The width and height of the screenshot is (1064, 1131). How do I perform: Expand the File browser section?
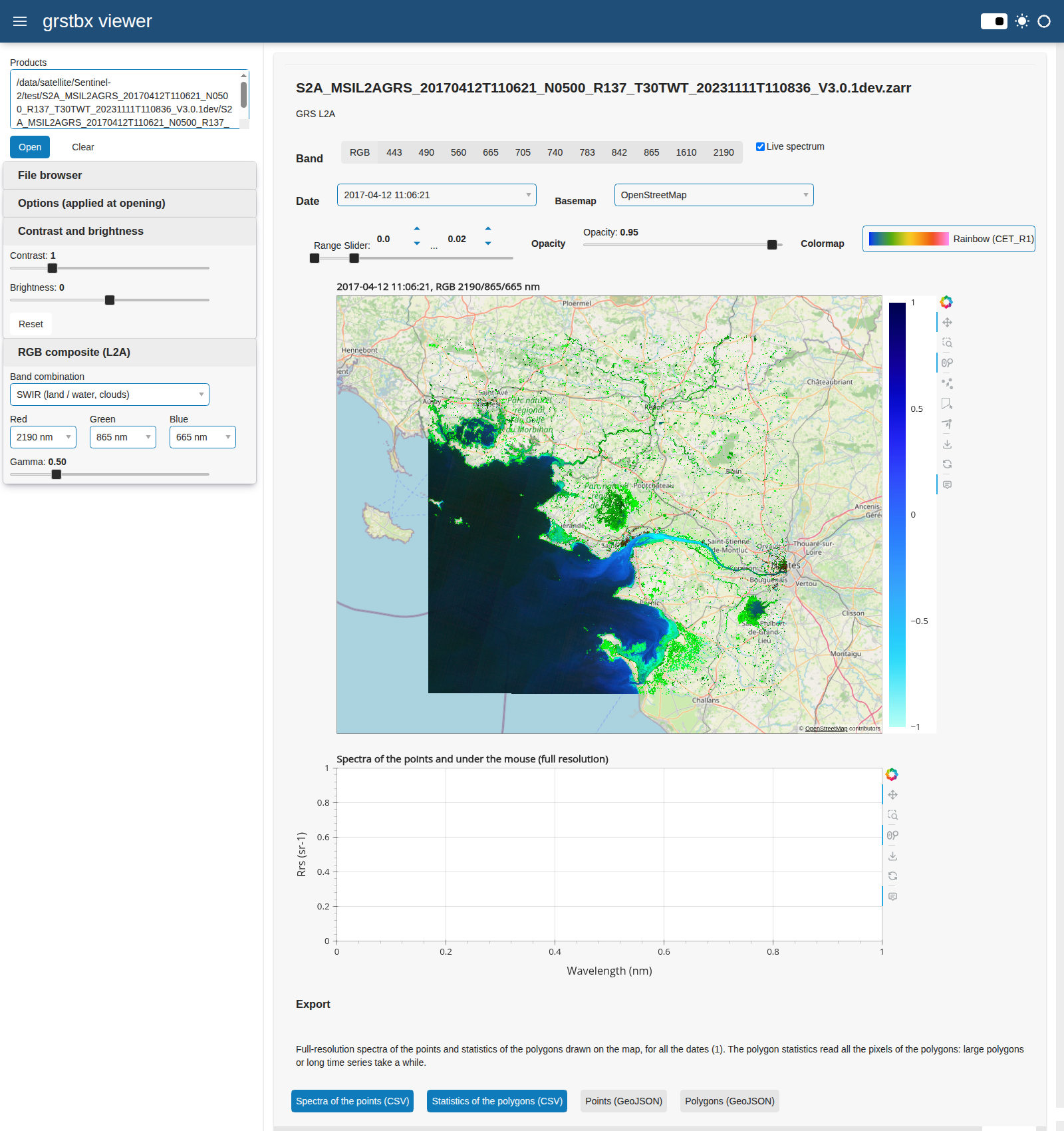click(x=130, y=176)
